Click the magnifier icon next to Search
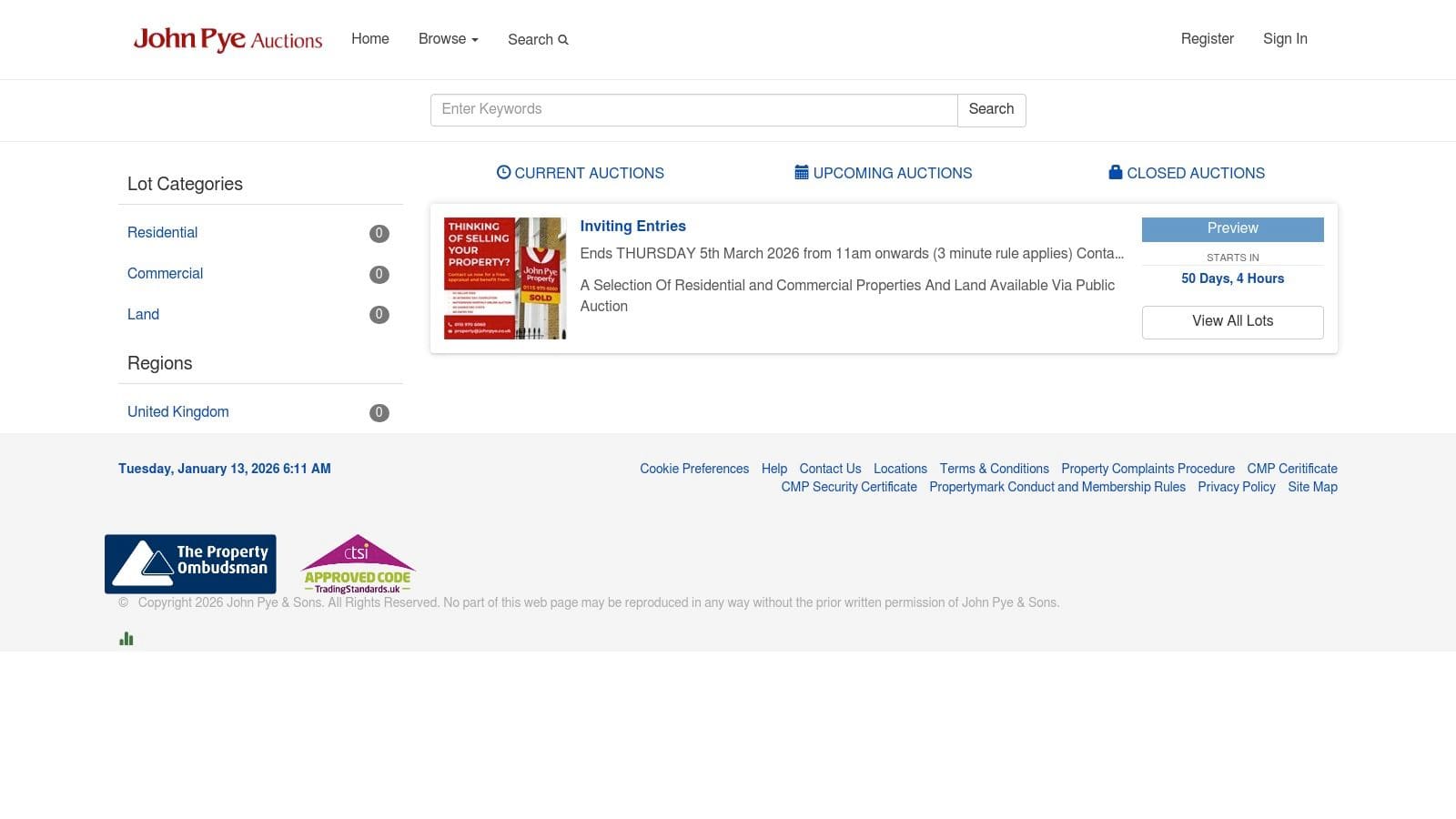The image size is (1456, 819). coord(563,40)
